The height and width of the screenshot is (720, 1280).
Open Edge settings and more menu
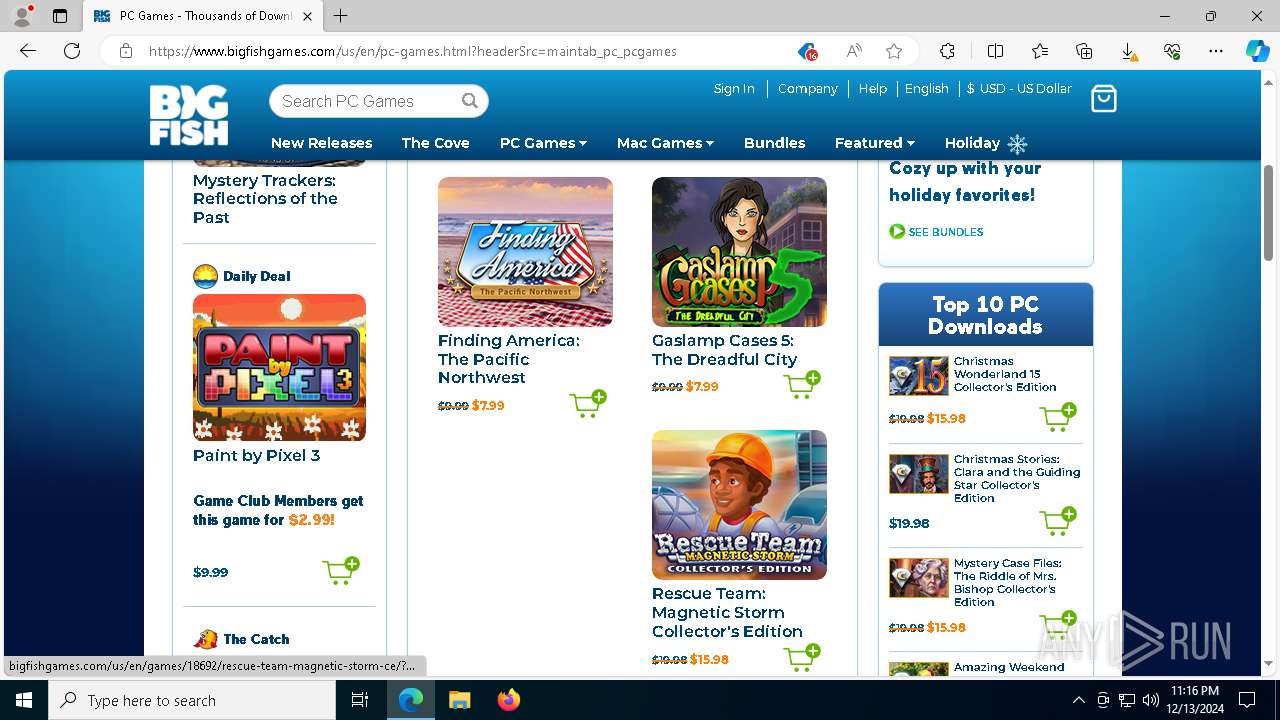coord(1216,51)
